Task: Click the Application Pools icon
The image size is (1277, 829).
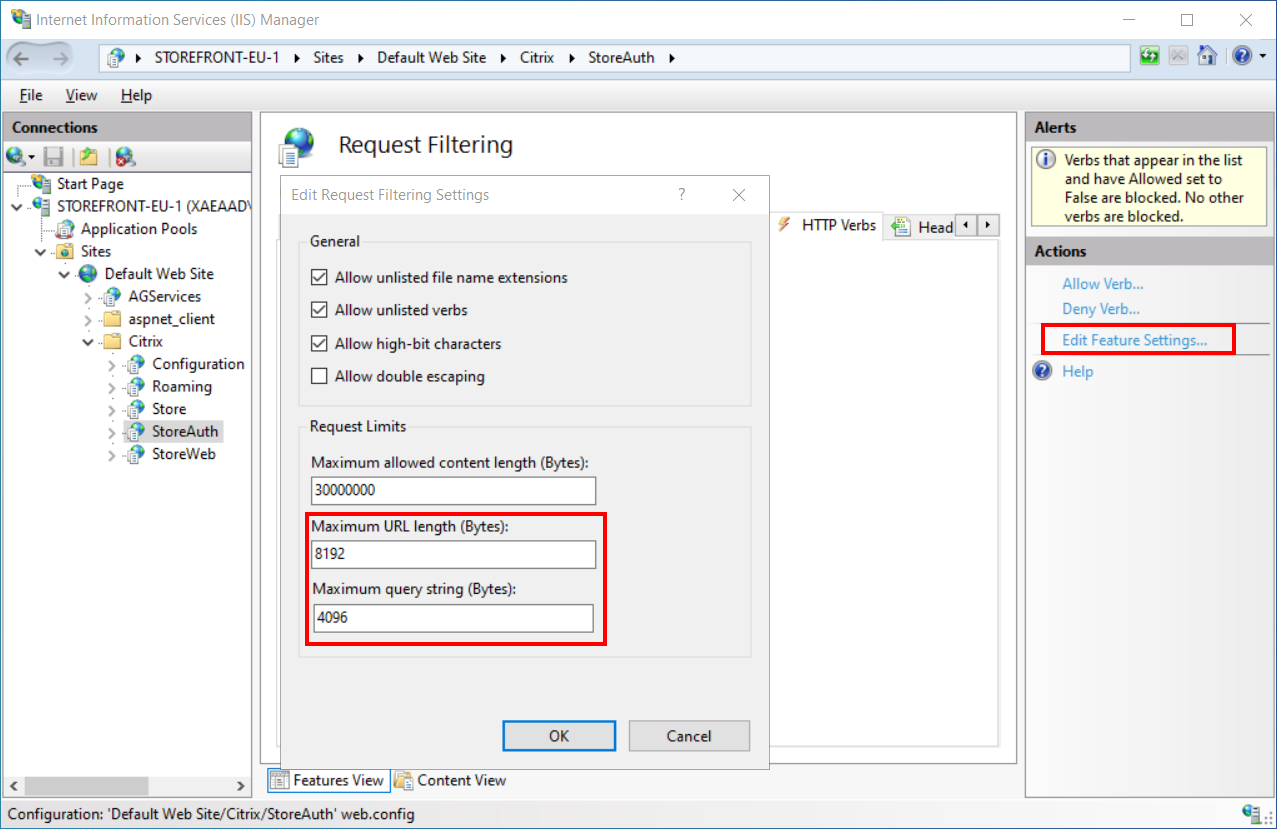Action: pos(66,228)
